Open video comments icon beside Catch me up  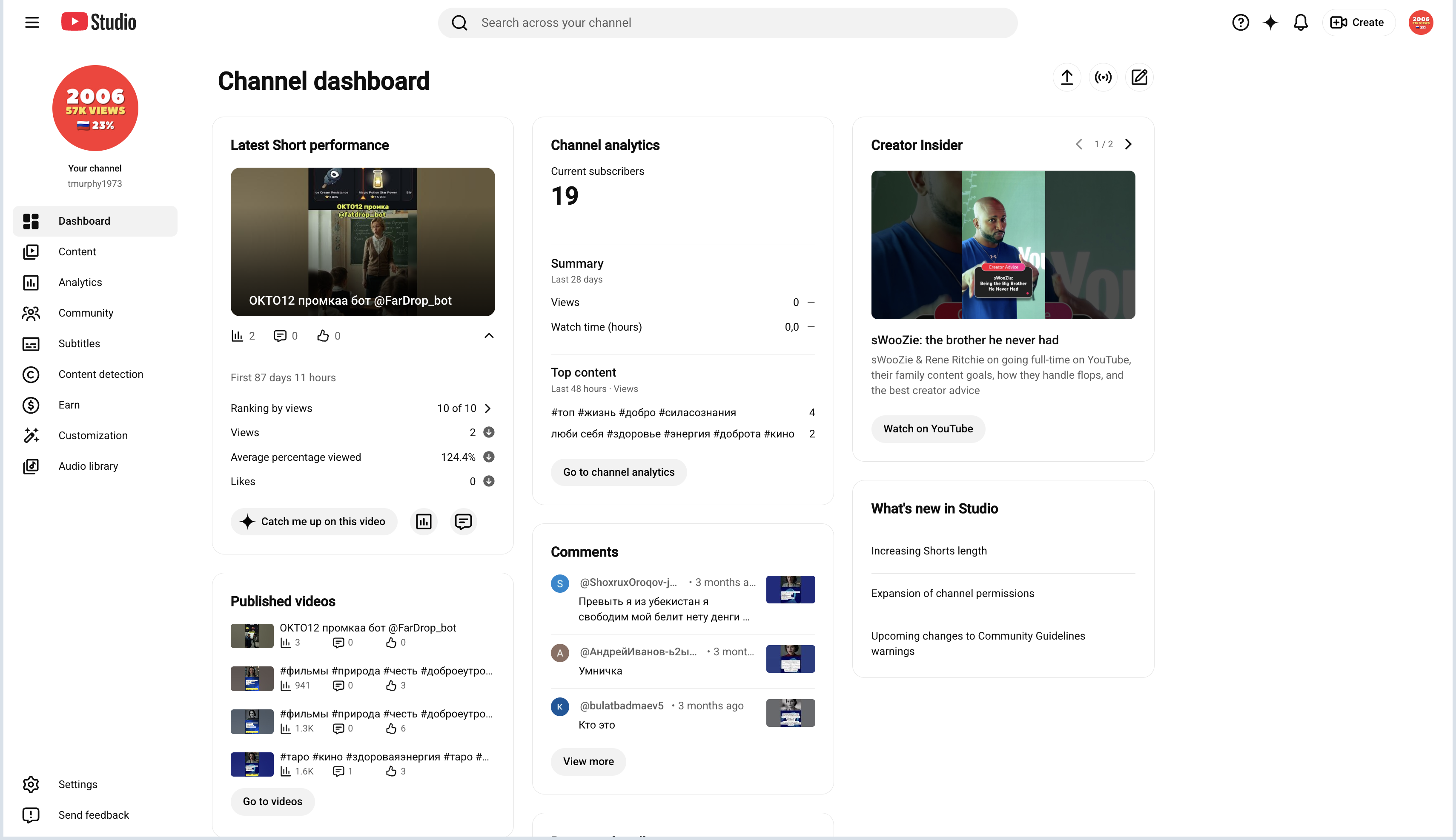(x=463, y=522)
